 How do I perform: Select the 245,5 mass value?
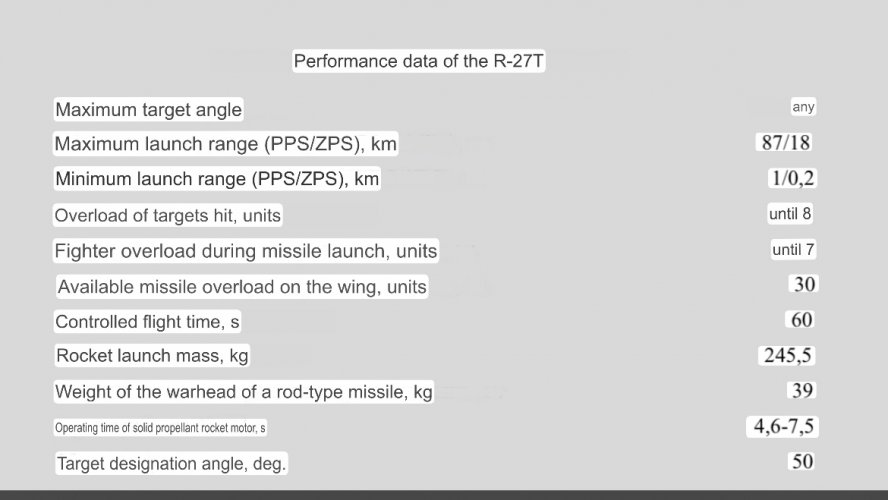point(786,355)
